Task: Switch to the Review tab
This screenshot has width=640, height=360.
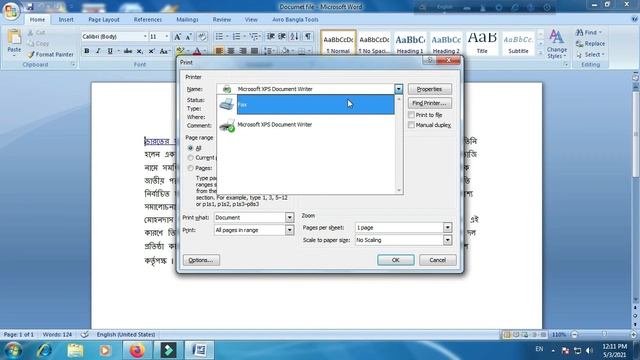Action: coord(222,20)
